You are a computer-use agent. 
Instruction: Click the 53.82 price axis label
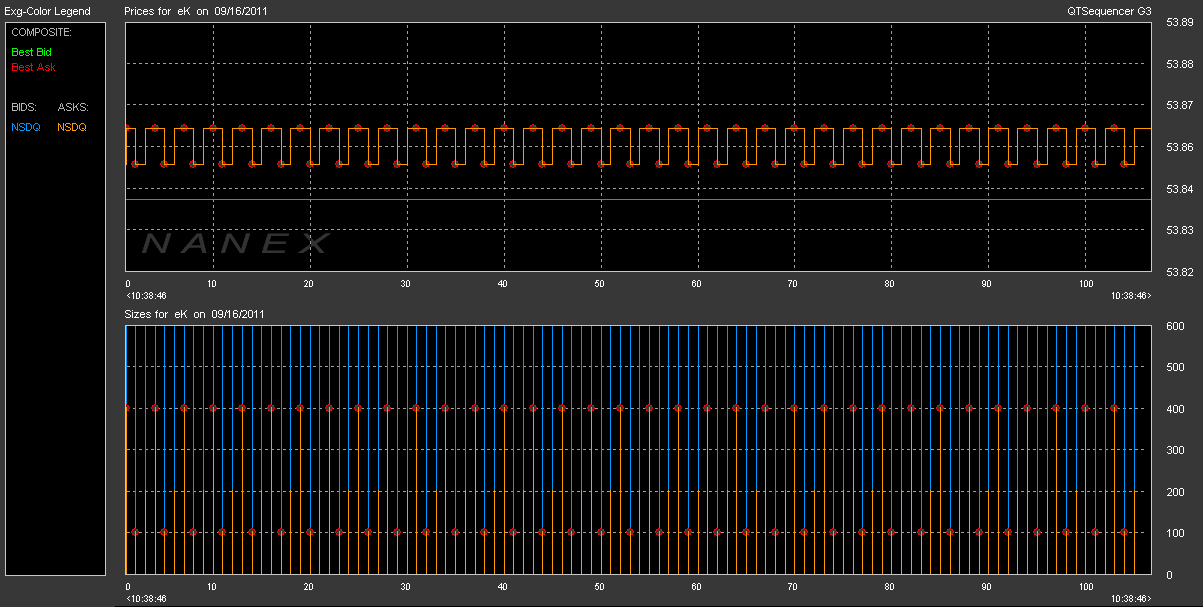click(x=1180, y=272)
